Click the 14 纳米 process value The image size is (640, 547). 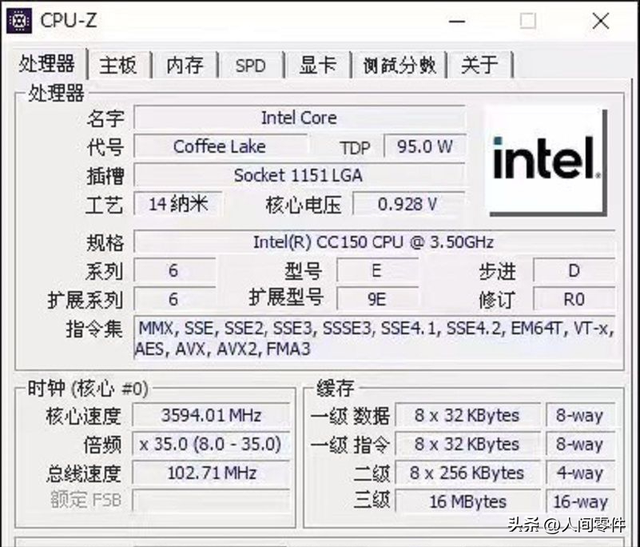(x=178, y=204)
